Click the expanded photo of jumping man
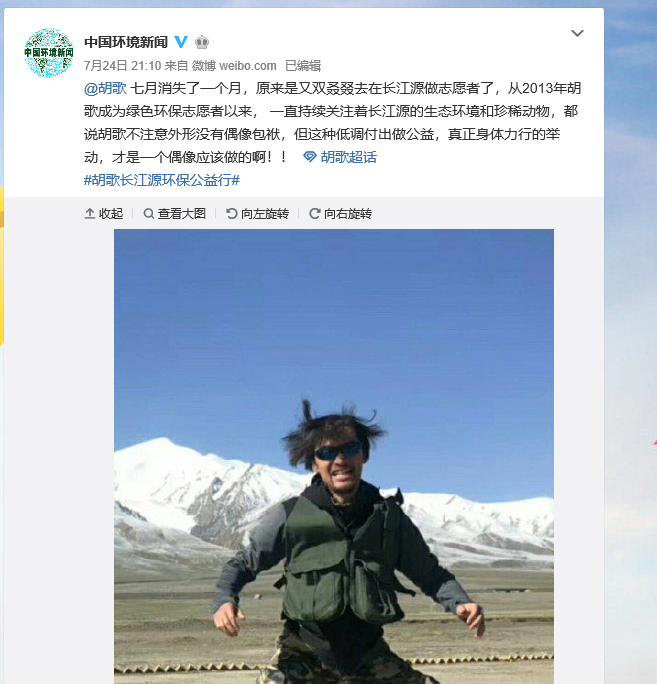657x684 pixels. point(334,456)
